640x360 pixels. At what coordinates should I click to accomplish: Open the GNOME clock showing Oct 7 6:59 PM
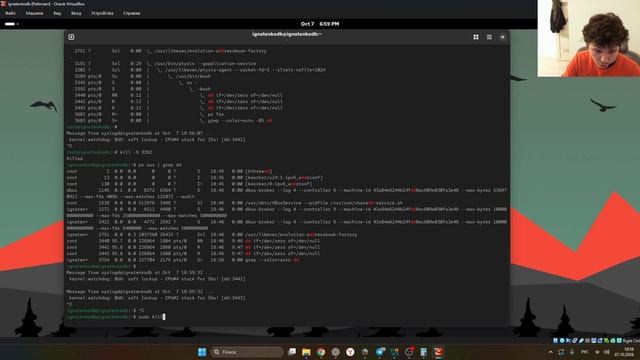coord(320,24)
